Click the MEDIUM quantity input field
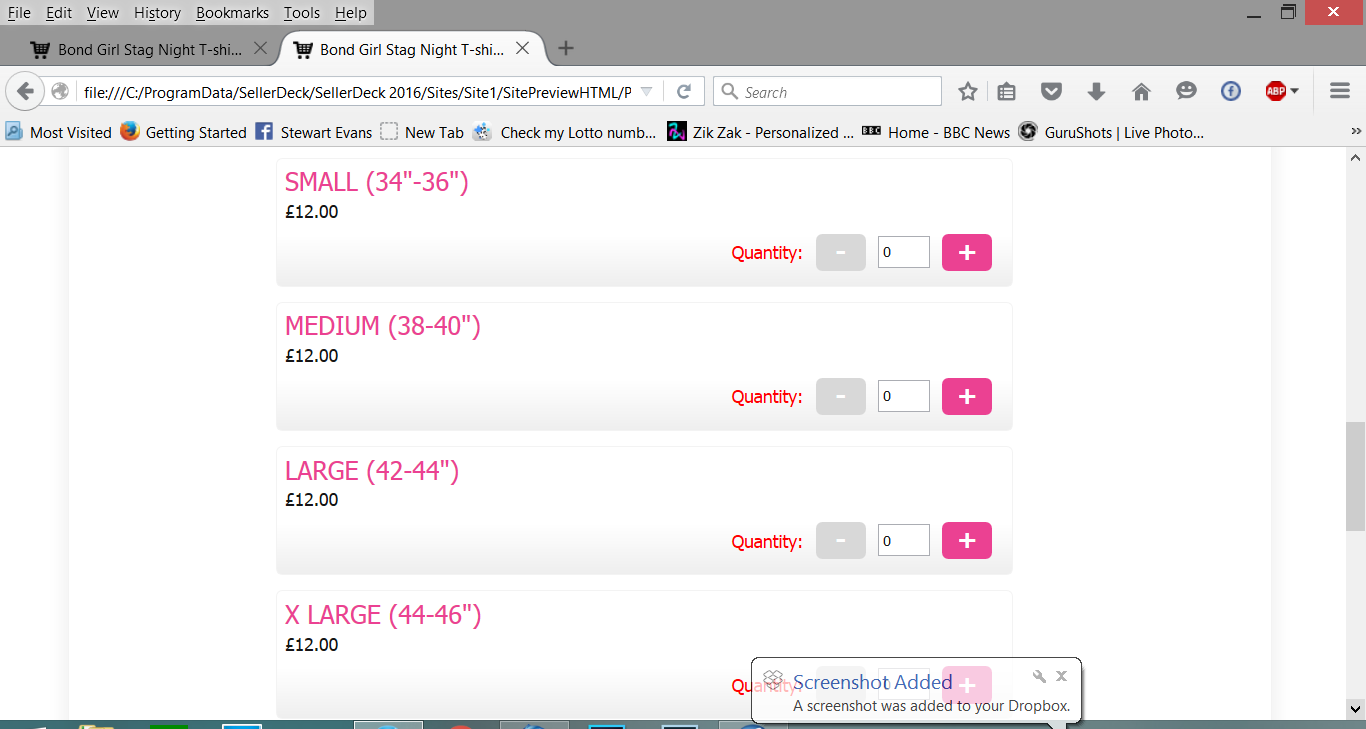This screenshot has height=729, width=1366. pos(904,397)
